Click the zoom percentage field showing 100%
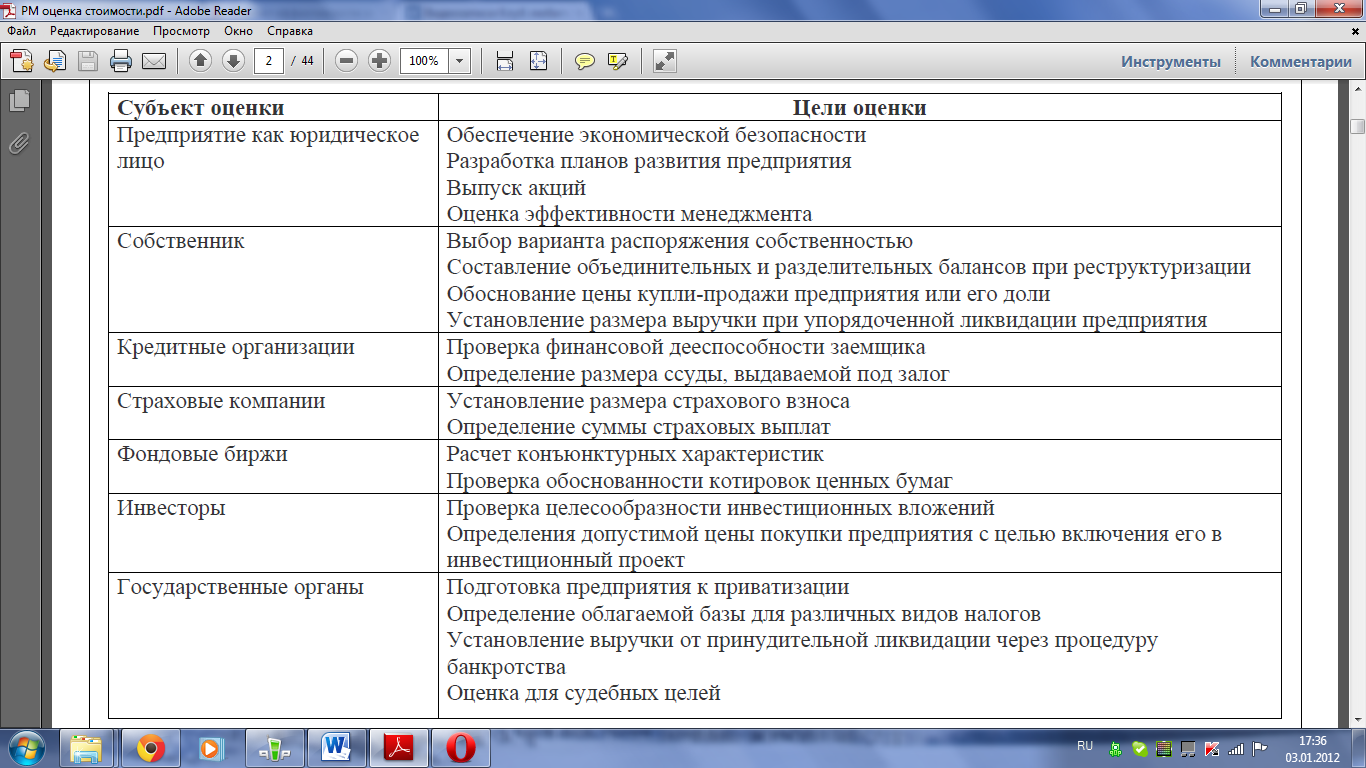 425,61
